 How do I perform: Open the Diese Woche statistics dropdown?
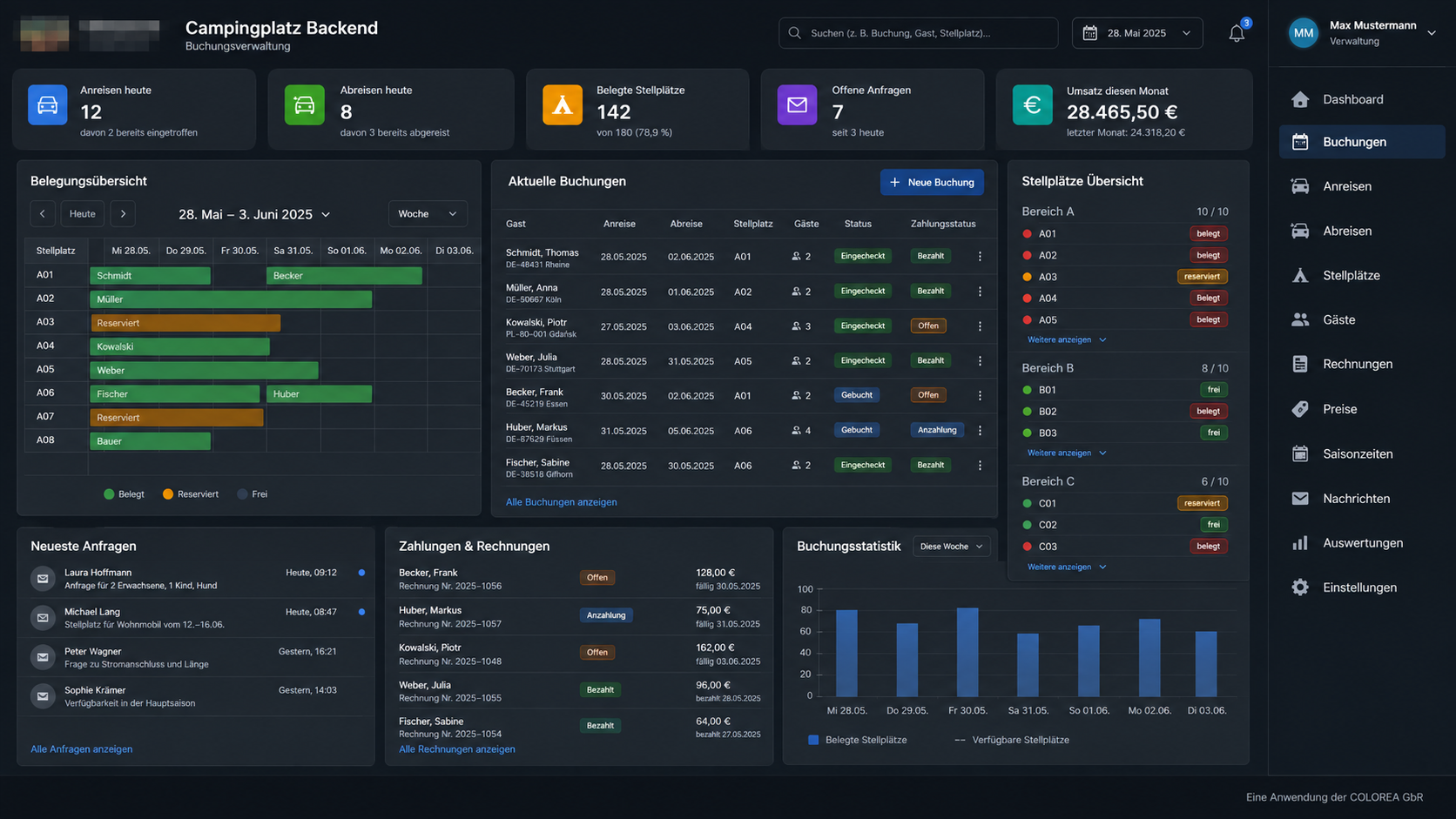pyautogui.click(x=951, y=547)
